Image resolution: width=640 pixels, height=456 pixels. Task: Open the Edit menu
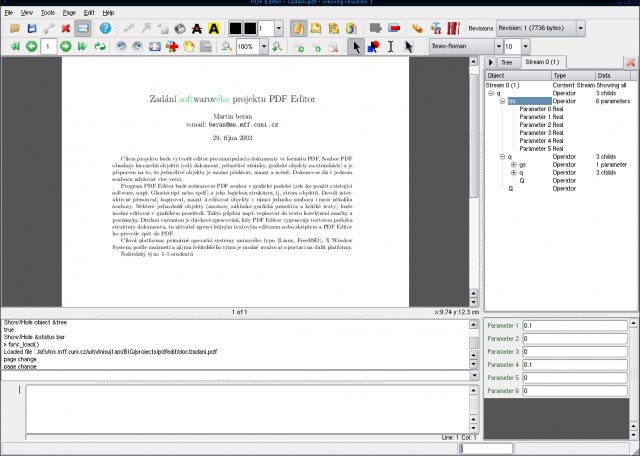(x=89, y=13)
